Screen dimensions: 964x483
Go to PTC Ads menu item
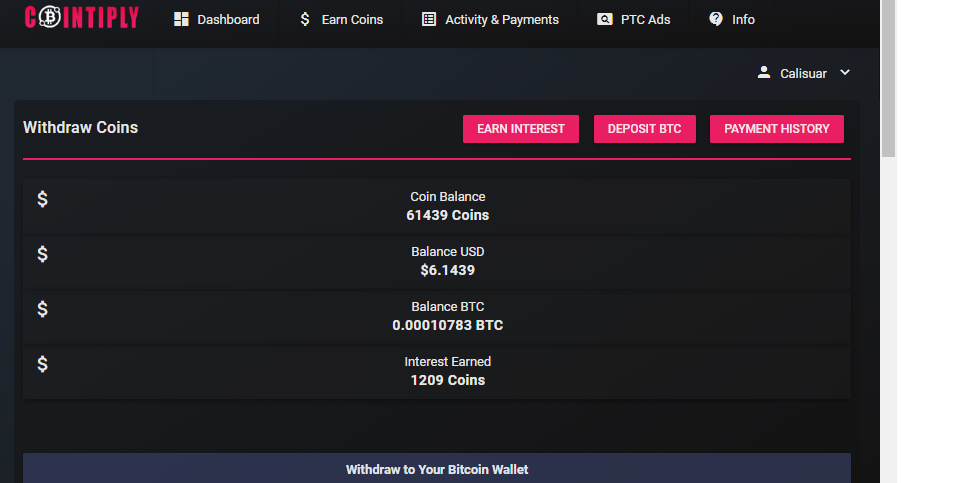pyautogui.click(x=633, y=20)
